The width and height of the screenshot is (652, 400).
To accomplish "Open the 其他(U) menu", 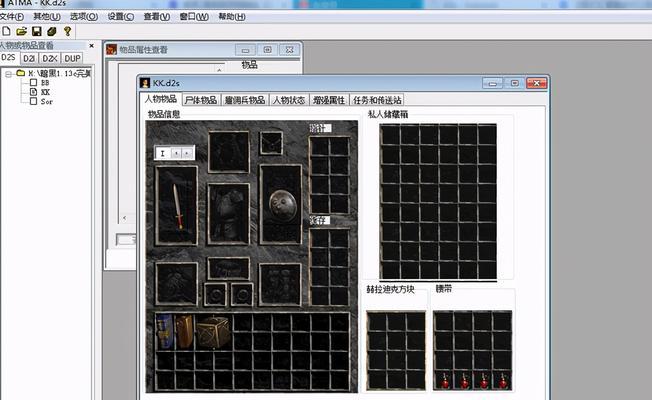I will coord(47,17).
